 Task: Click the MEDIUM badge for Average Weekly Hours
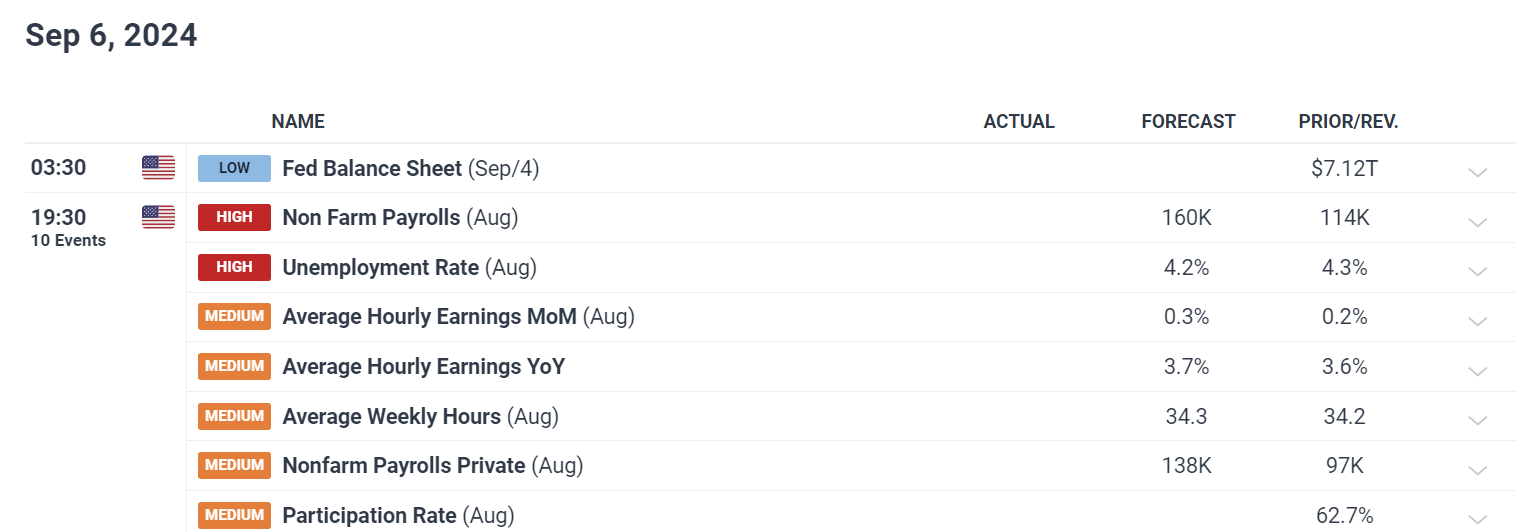point(234,416)
